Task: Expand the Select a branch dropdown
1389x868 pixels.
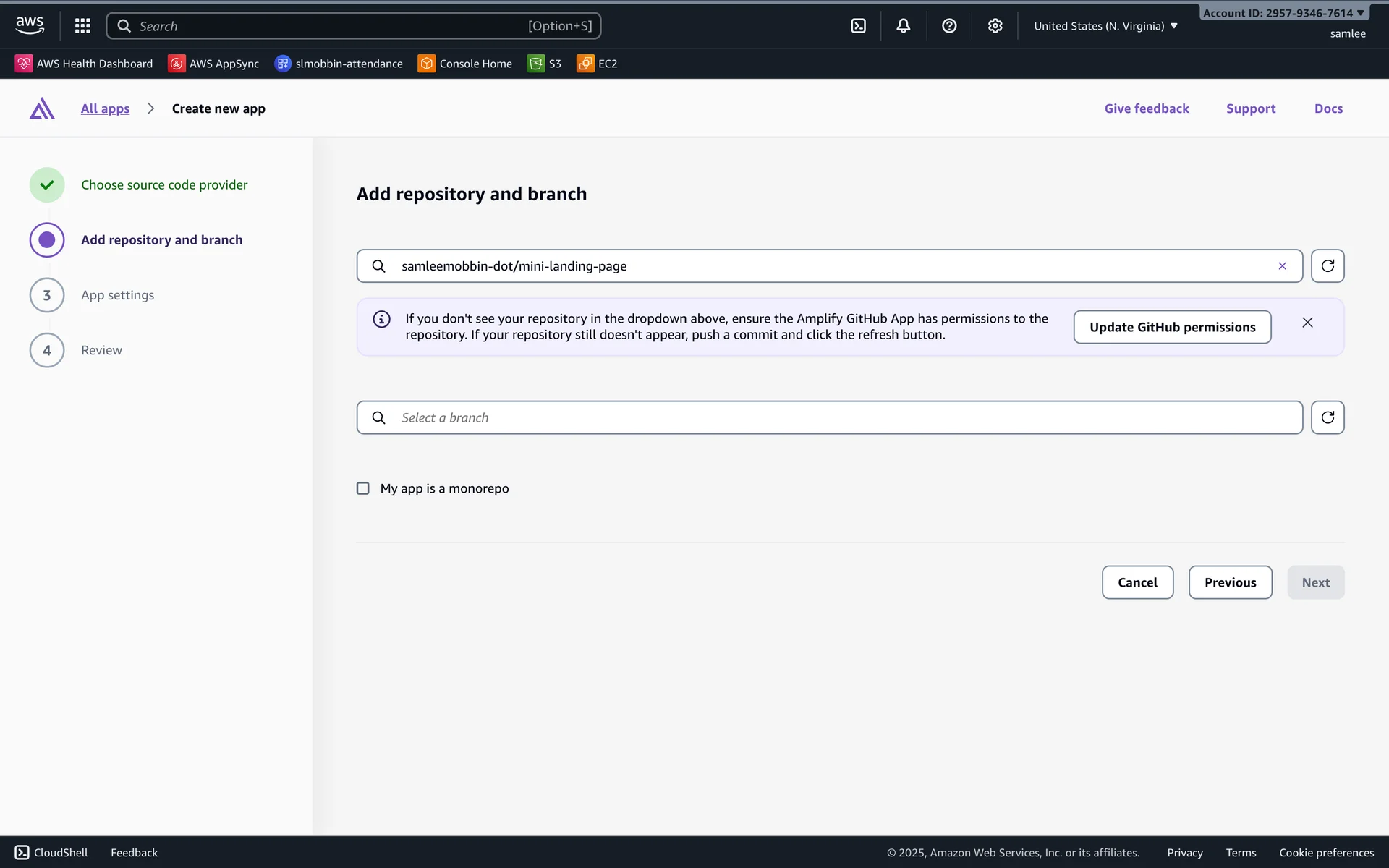Action: [x=828, y=417]
